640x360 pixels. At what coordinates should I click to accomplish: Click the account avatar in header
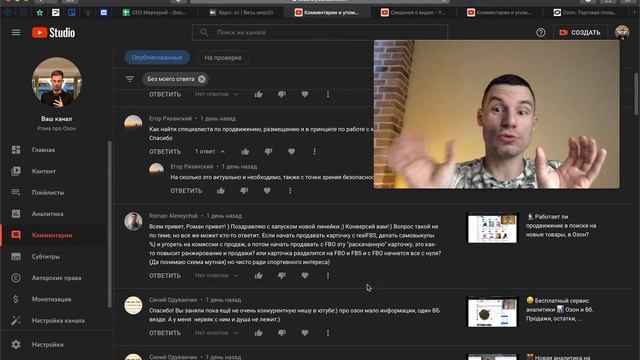pos(622,32)
